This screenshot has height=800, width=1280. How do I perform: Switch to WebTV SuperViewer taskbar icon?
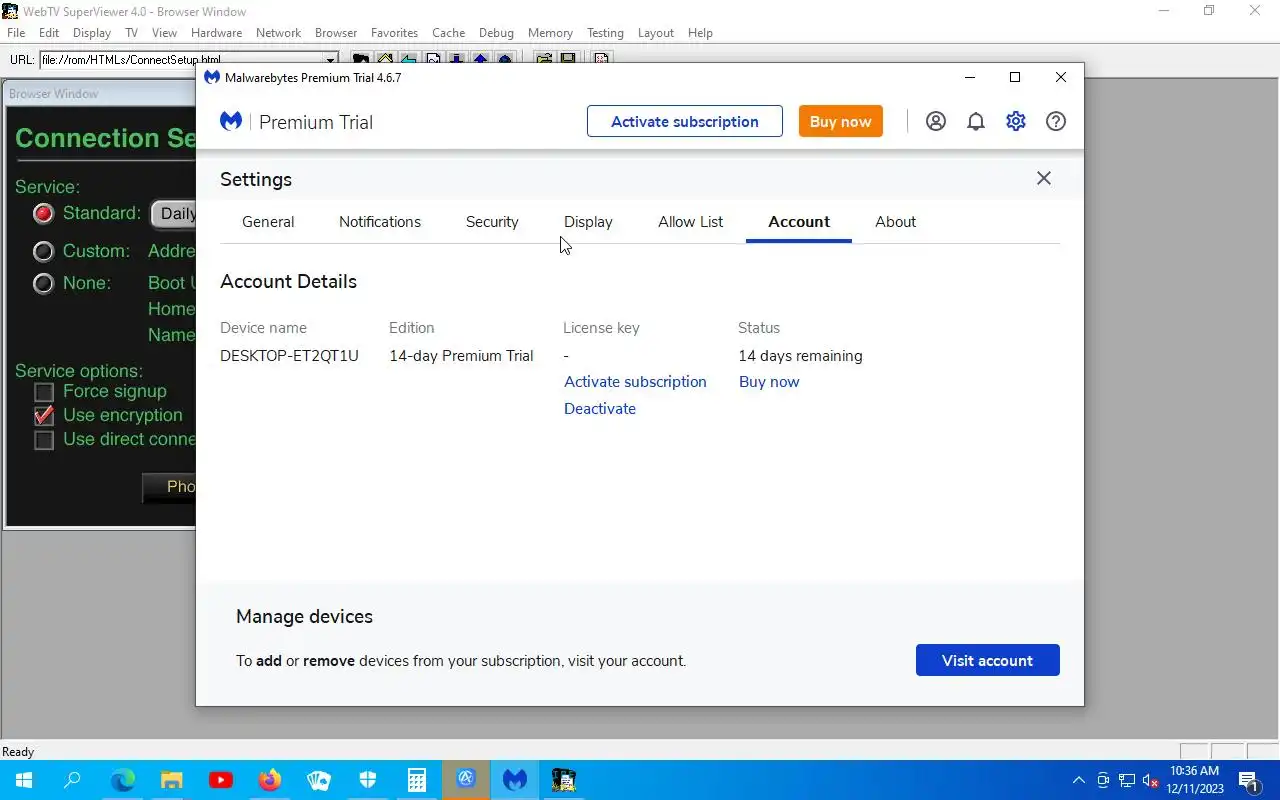pyautogui.click(x=564, y=780)
